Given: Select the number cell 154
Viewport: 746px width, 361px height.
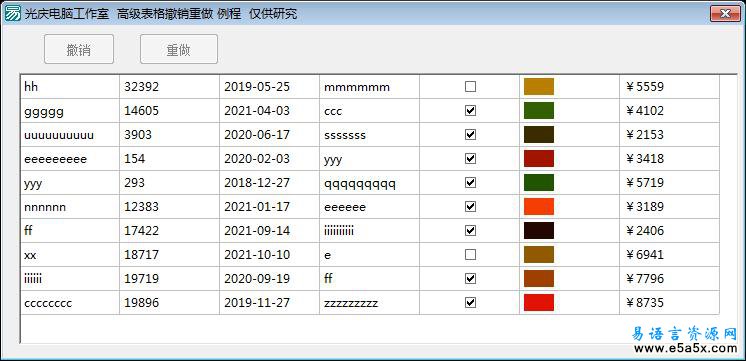Looking at the screenshot, I should 169,158.
